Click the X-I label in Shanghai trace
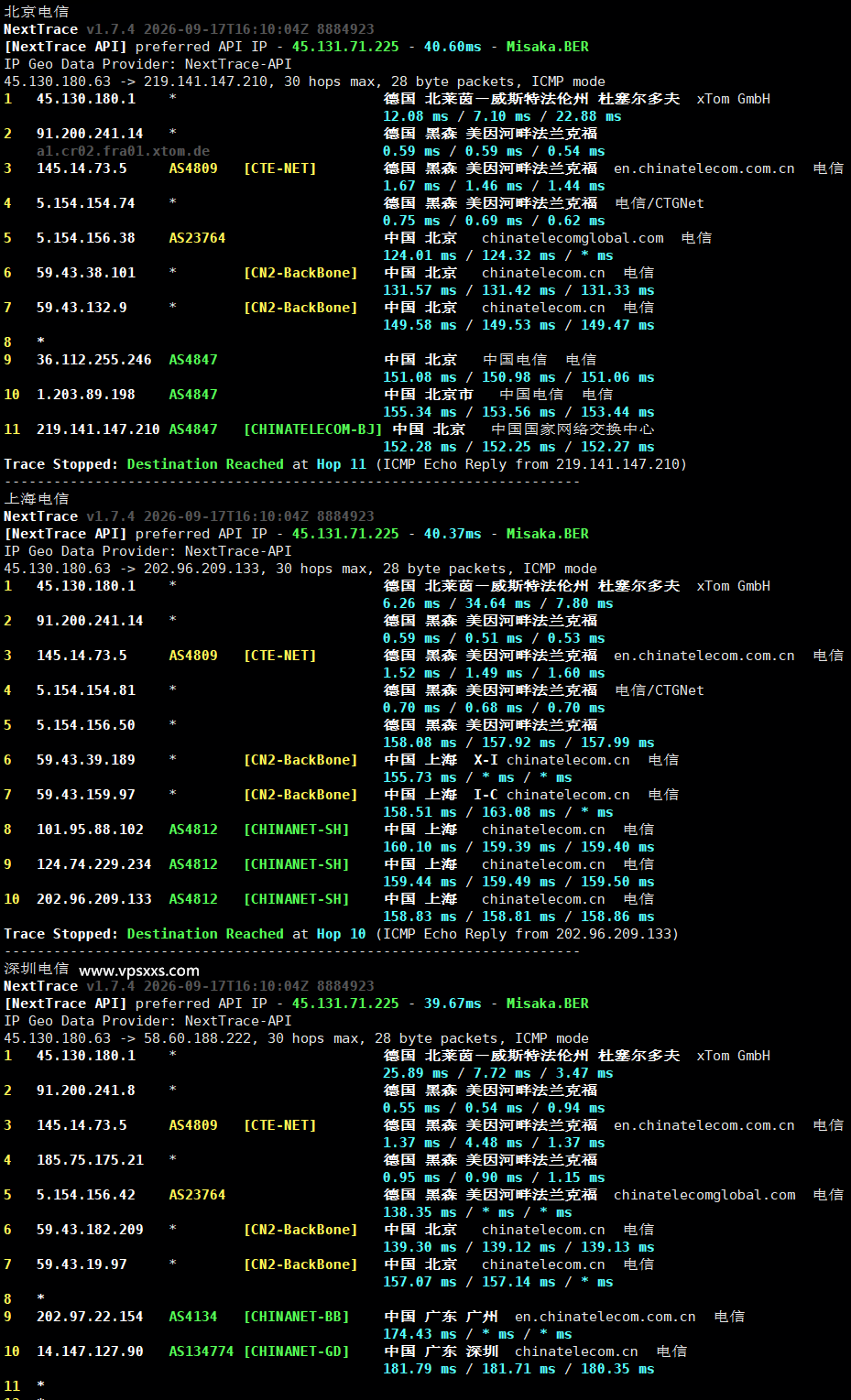This screenshot has height=1400, width=851. pos(486,760)
